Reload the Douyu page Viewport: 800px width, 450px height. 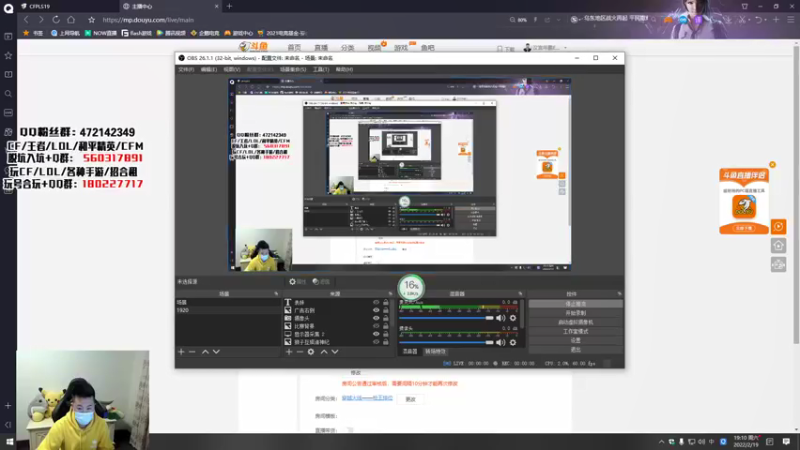pyautogui.click(x=56, y=20)
